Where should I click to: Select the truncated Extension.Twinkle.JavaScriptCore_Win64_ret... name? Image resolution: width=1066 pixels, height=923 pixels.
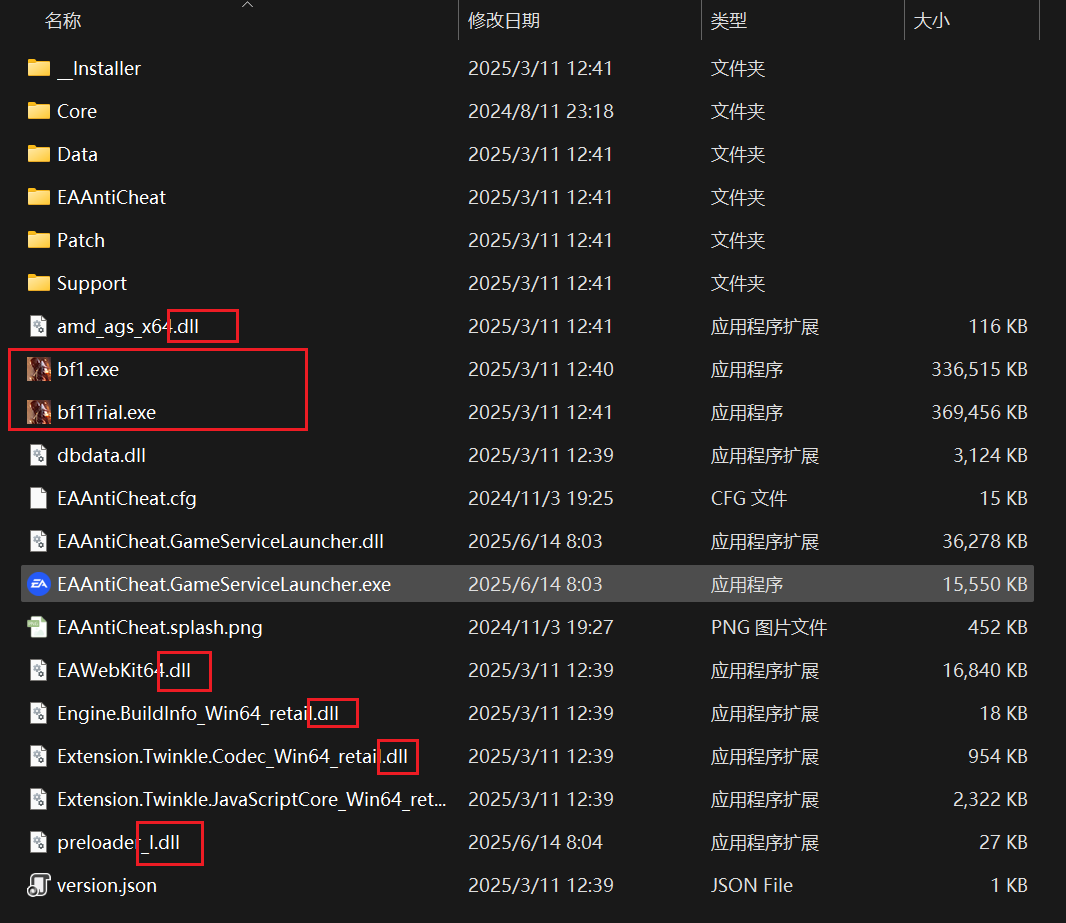(x=252, y=799)
